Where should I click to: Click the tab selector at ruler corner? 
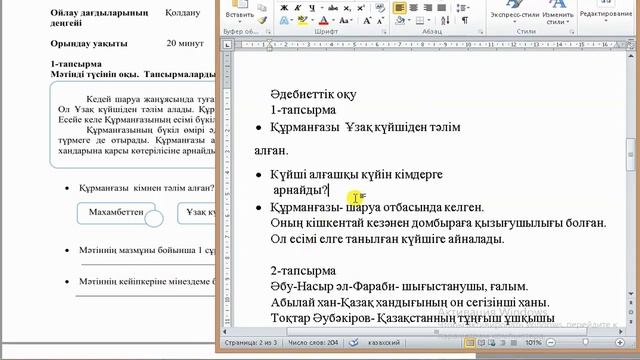(227, 45)
